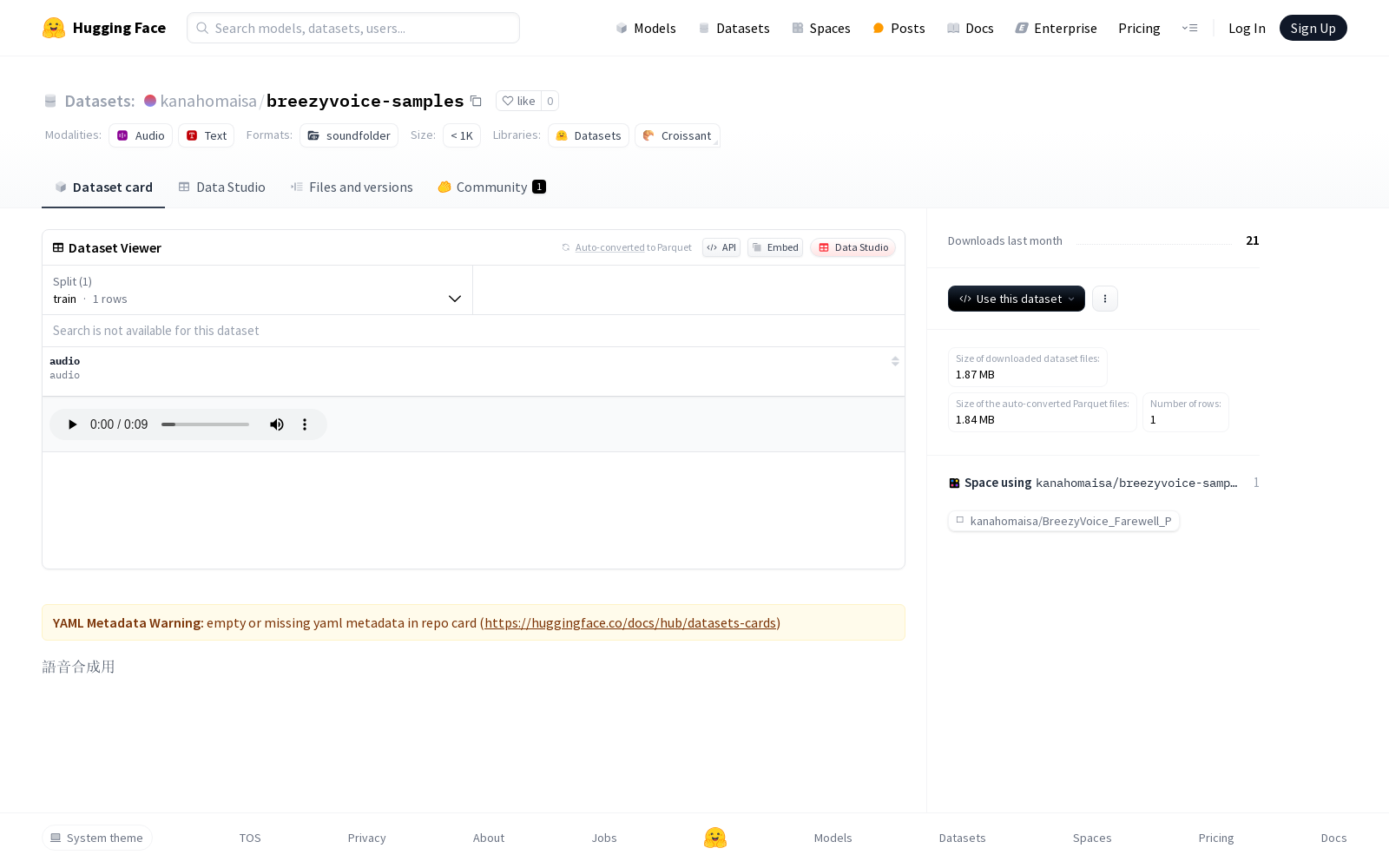The width and height of the screenshot is (1389, 868).
Task: Open the API button in viewer
Action: pos(721,247)
